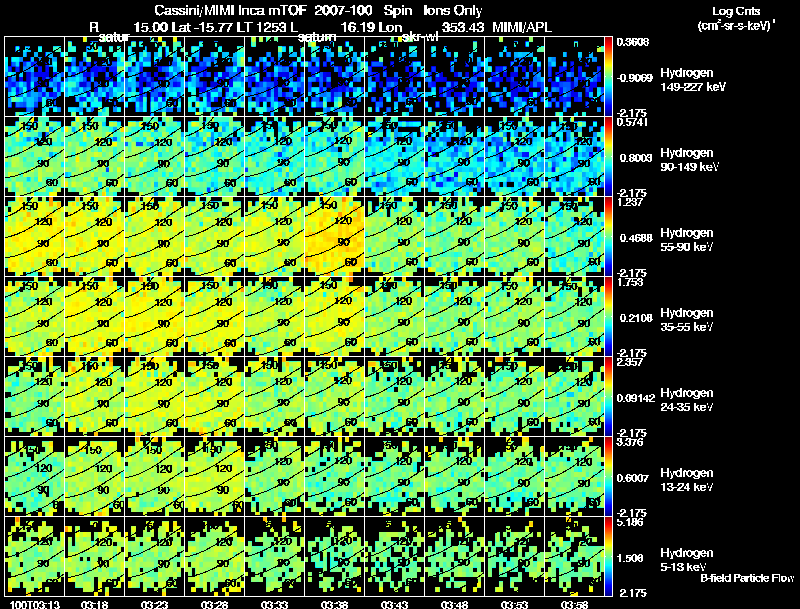Click the '0.4688' colorbar midpoint value

pos(634,238)
